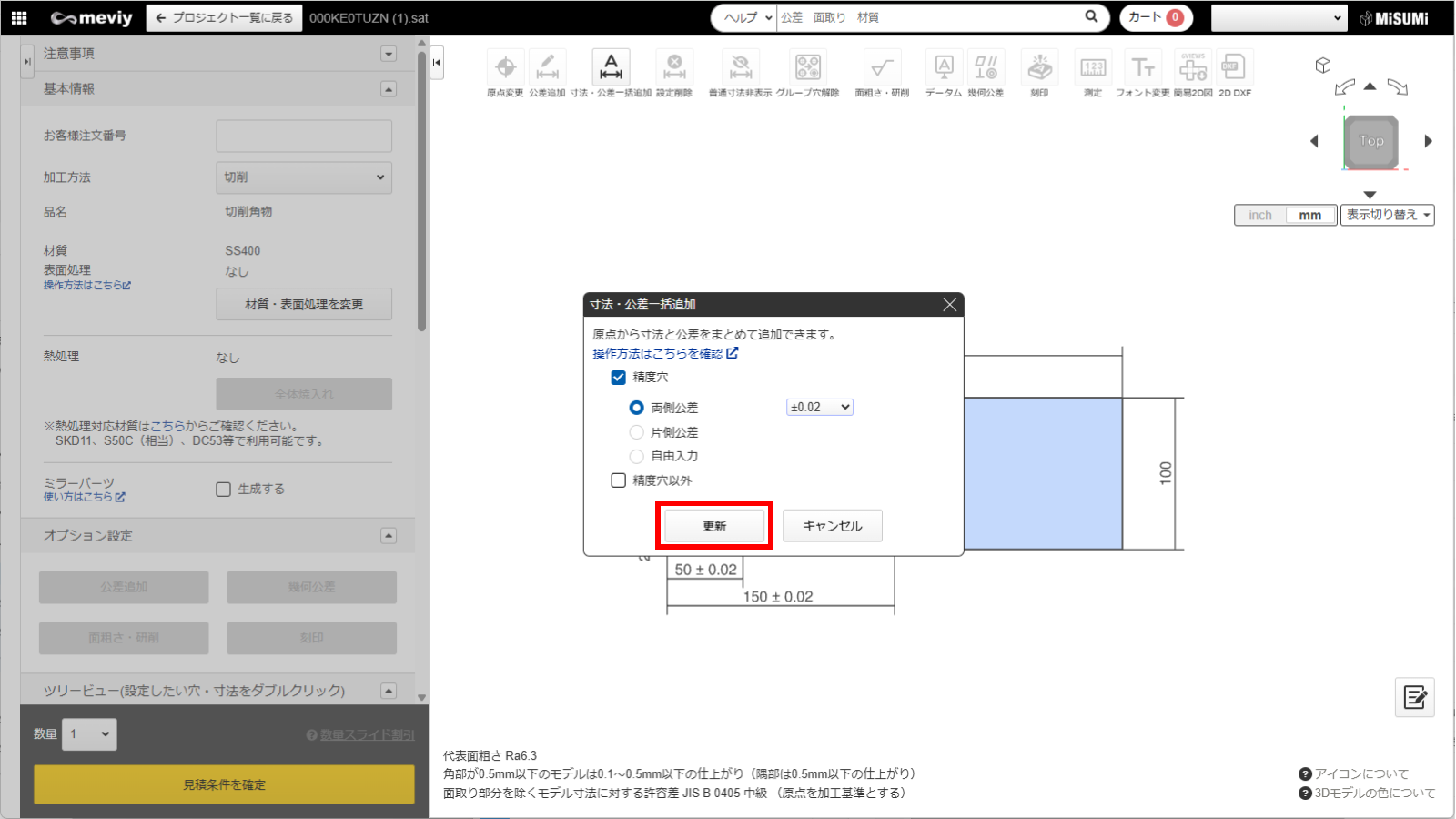Image resolution: width=1456 pixels, height=819 pixels.
Task: Click the 原点変更 origin change icon
Action: click(505, 68)
